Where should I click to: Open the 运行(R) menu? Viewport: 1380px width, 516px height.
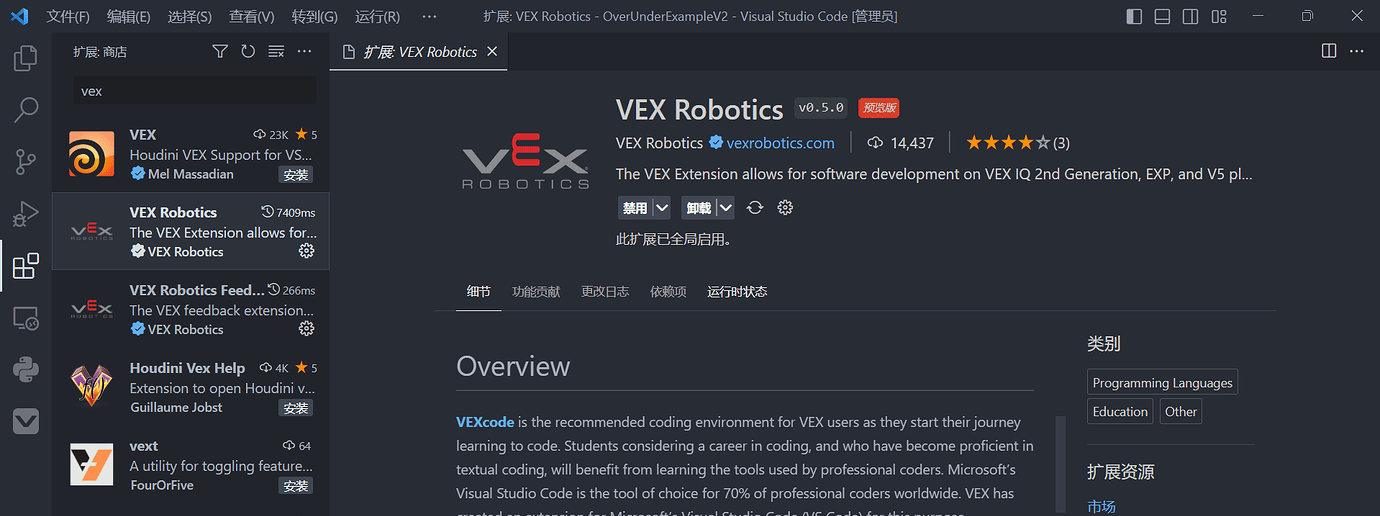pos(377,16)
